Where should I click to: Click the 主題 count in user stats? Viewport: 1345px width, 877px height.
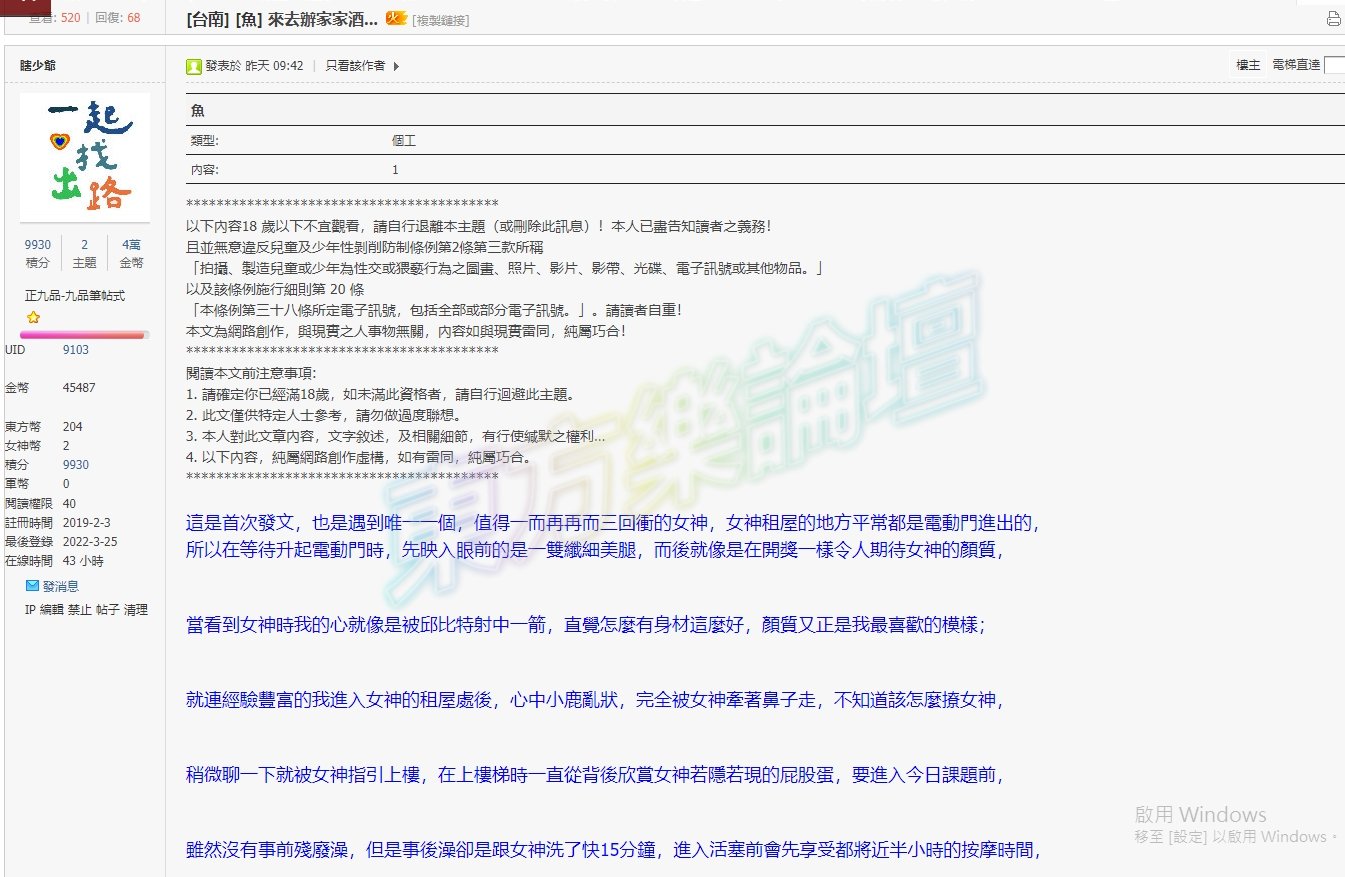pyautogui.click(x=85, y=253)
